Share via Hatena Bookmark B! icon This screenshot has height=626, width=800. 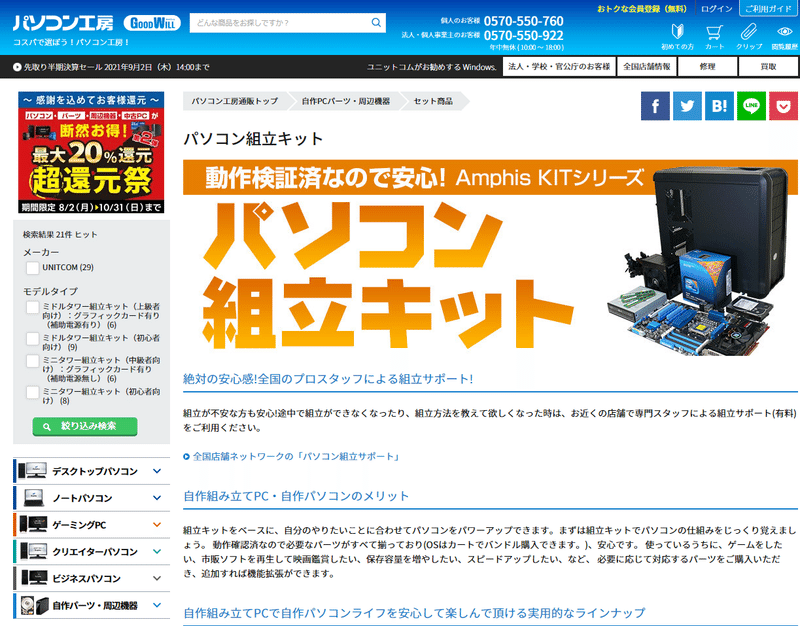coord(719,106)
